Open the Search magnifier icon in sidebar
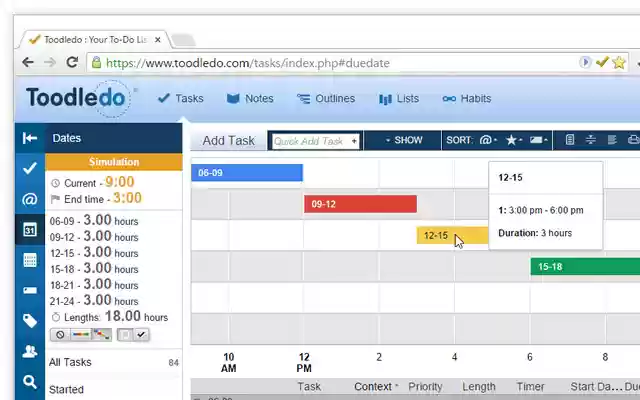This screenshot has width=640, height=400. [30, 382]
